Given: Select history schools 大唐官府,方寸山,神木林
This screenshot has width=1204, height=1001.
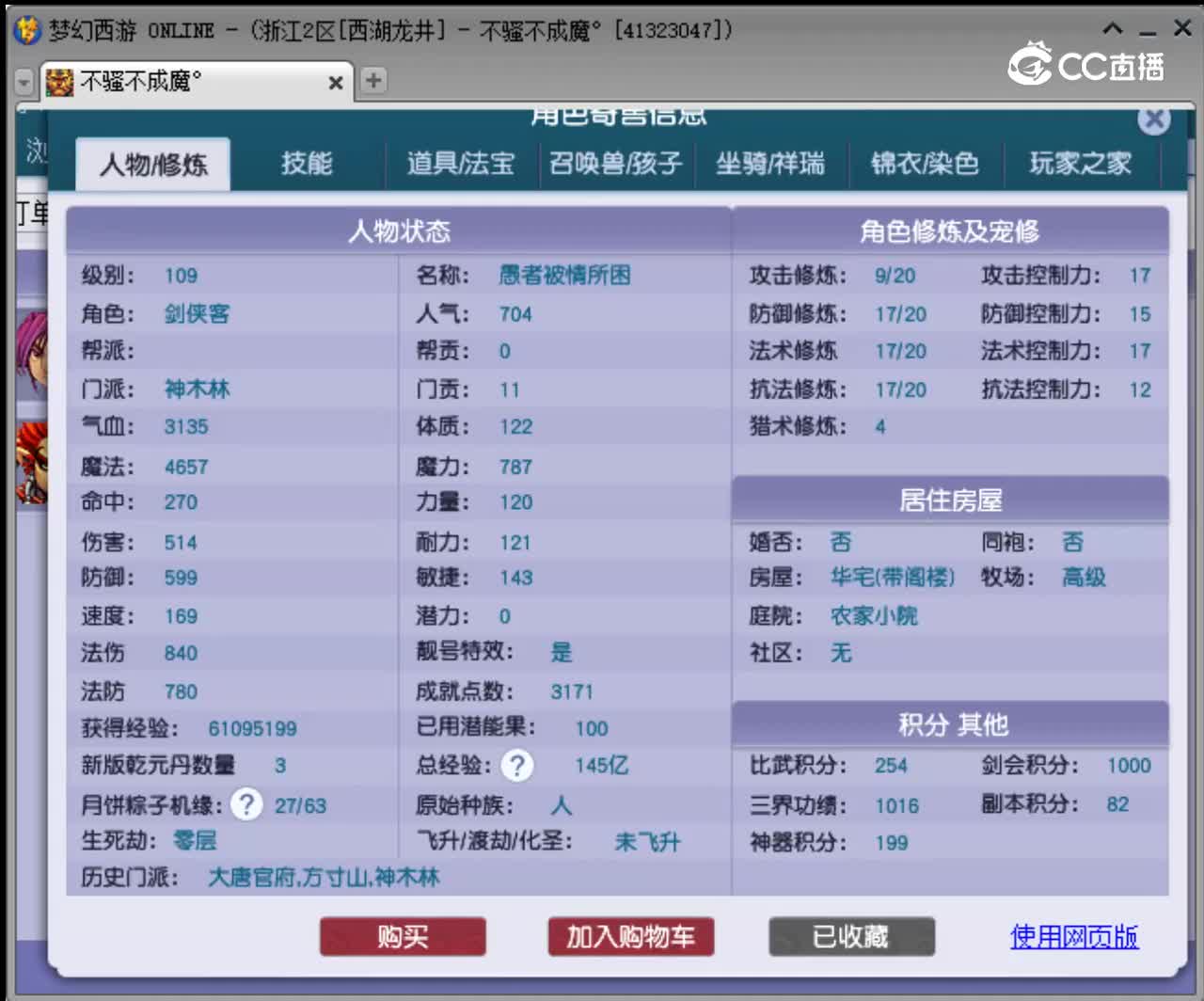Looking at the screenshot, I should [x=324, y=878].
